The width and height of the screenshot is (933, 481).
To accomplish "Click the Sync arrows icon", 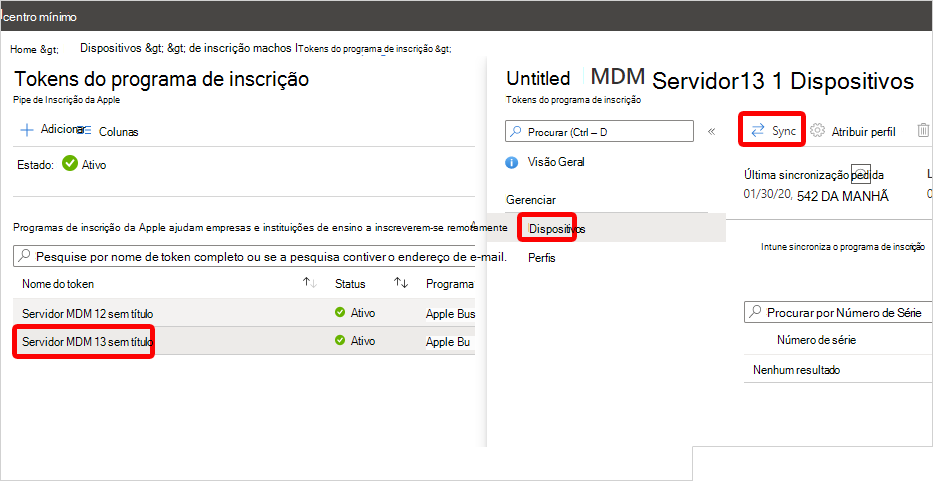I will point(757,131).
